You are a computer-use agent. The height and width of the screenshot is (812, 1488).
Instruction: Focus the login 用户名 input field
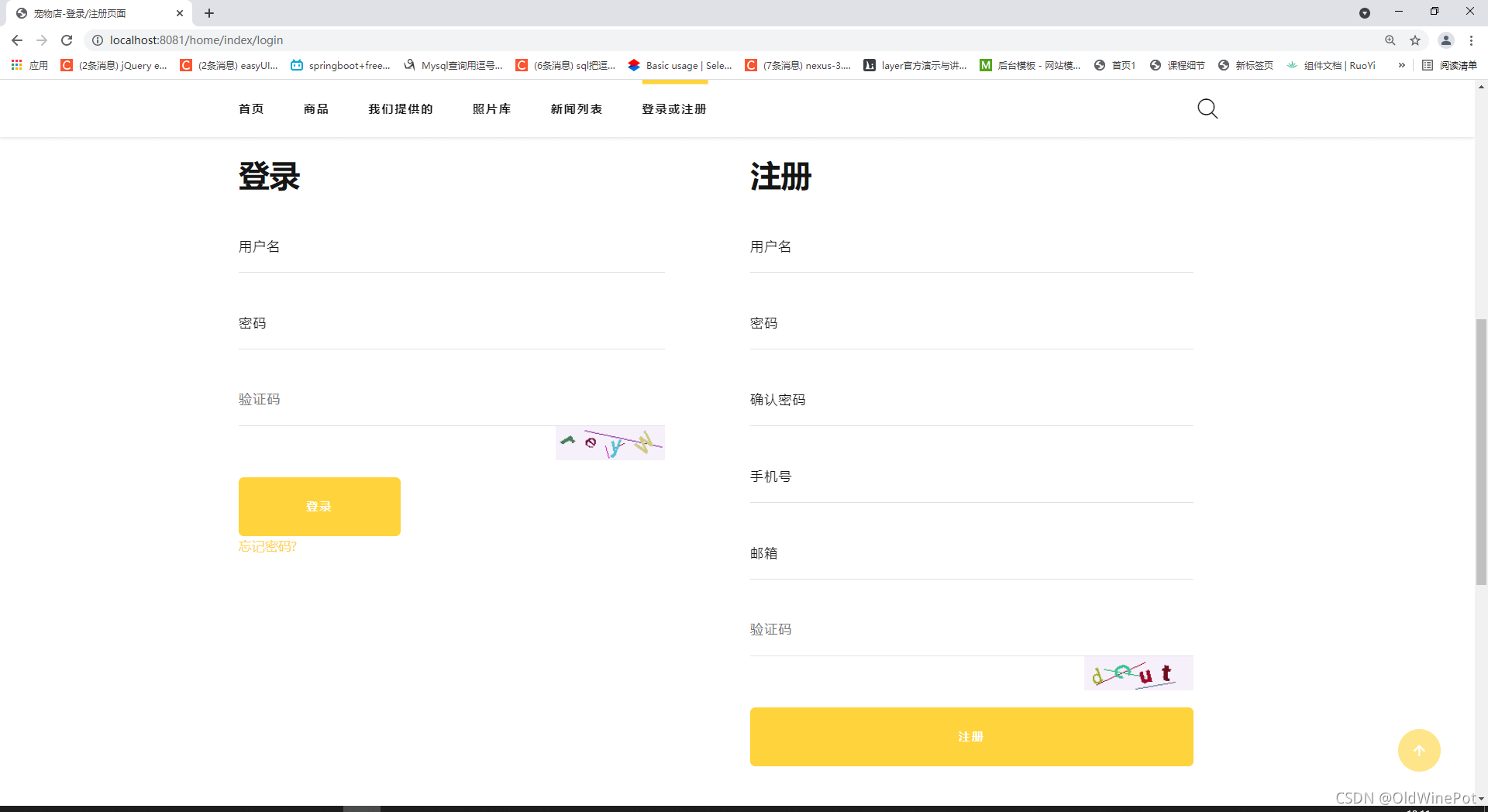pos(451,248)
